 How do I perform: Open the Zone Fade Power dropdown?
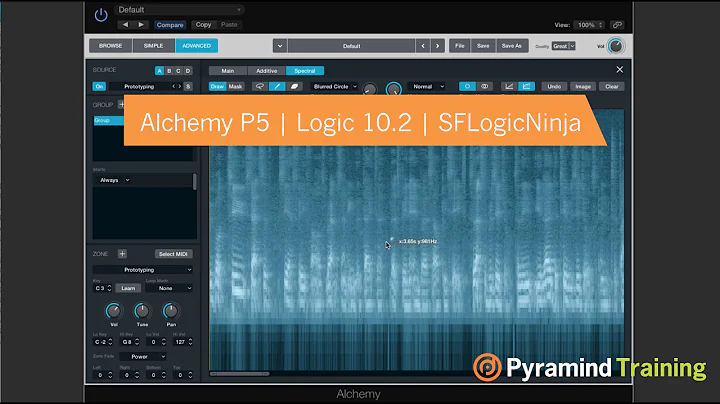(142, 356)
